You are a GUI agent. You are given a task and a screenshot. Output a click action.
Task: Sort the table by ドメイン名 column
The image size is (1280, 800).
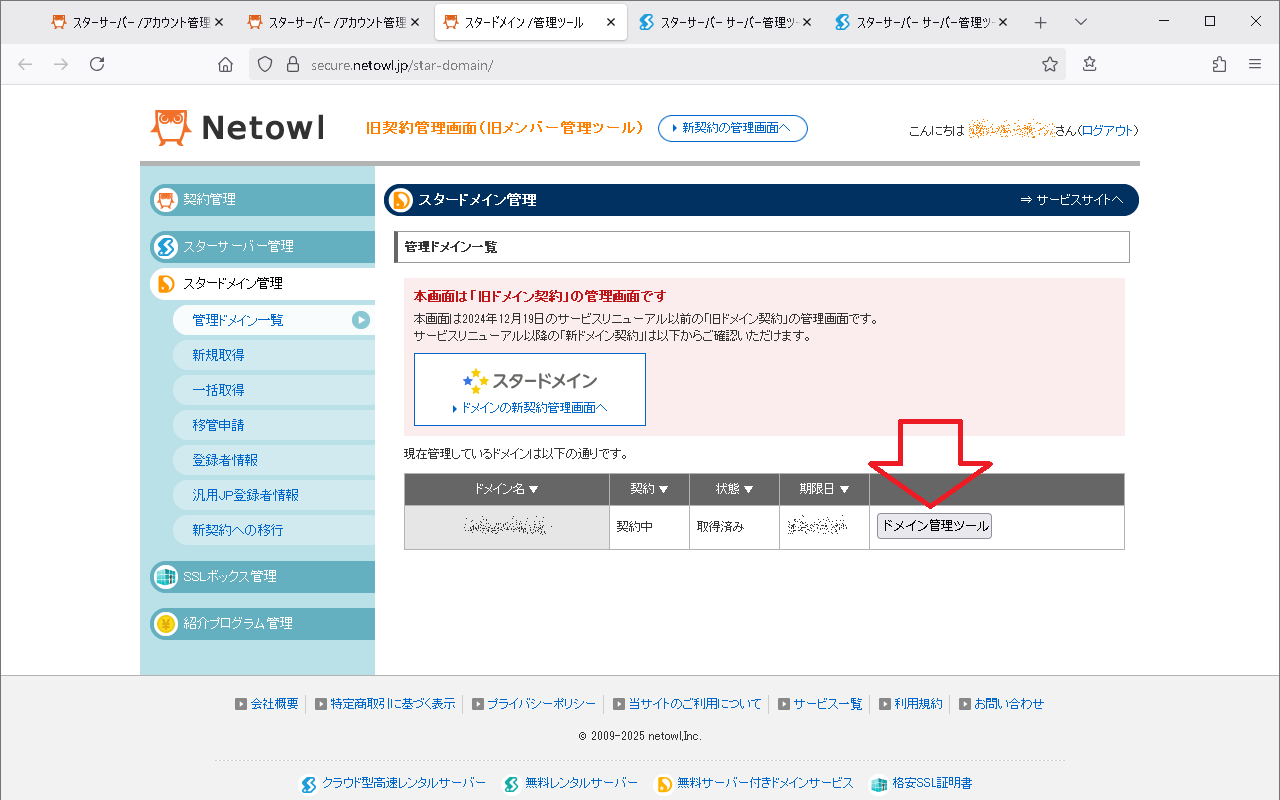506,489
